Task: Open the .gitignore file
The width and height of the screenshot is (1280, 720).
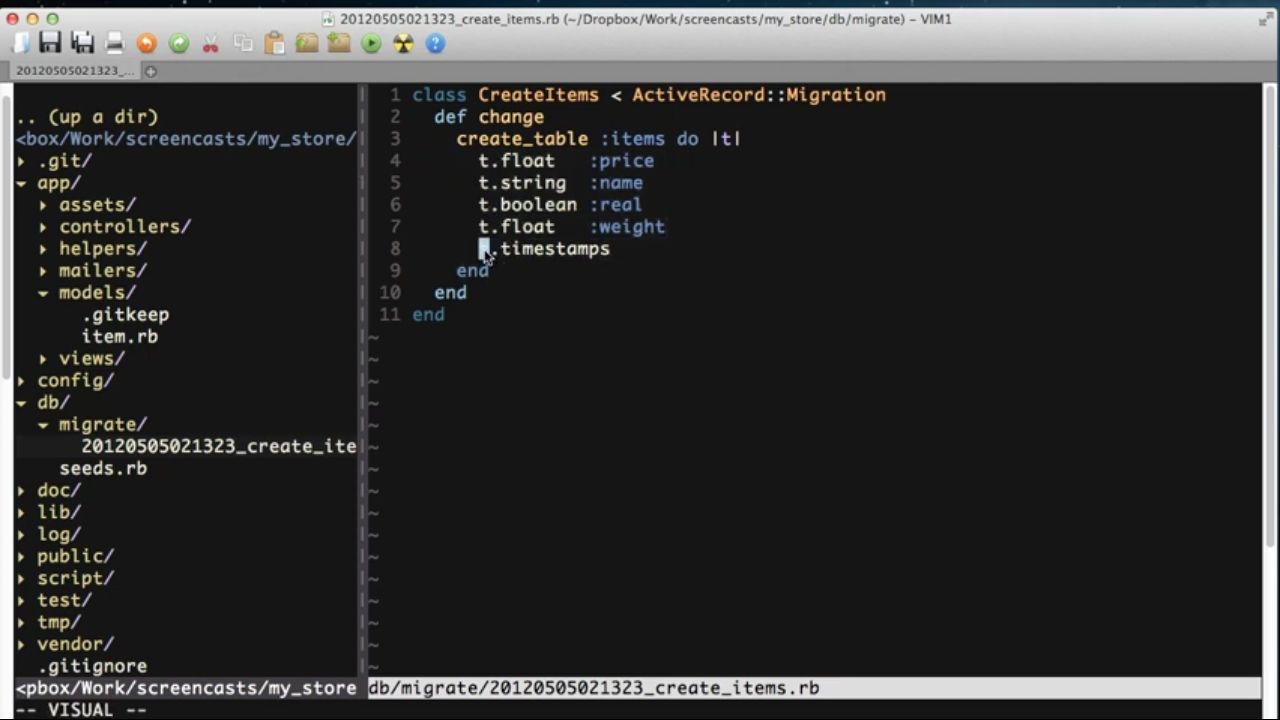Action: 93,667
